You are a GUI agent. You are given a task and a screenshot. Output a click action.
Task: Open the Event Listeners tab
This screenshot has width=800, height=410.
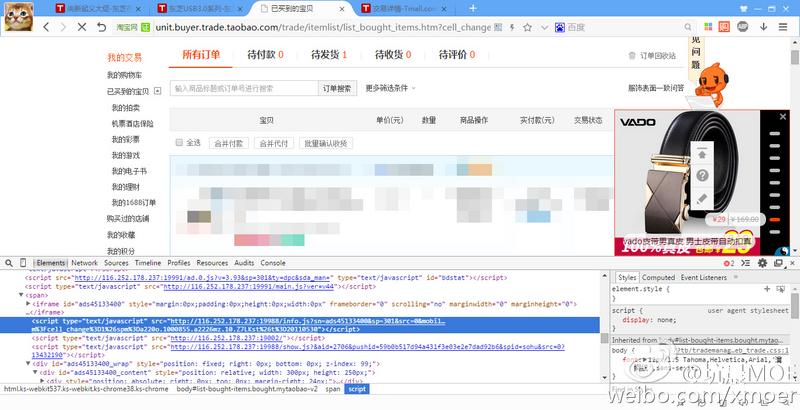pyautogui.click(x=704, y=277)
